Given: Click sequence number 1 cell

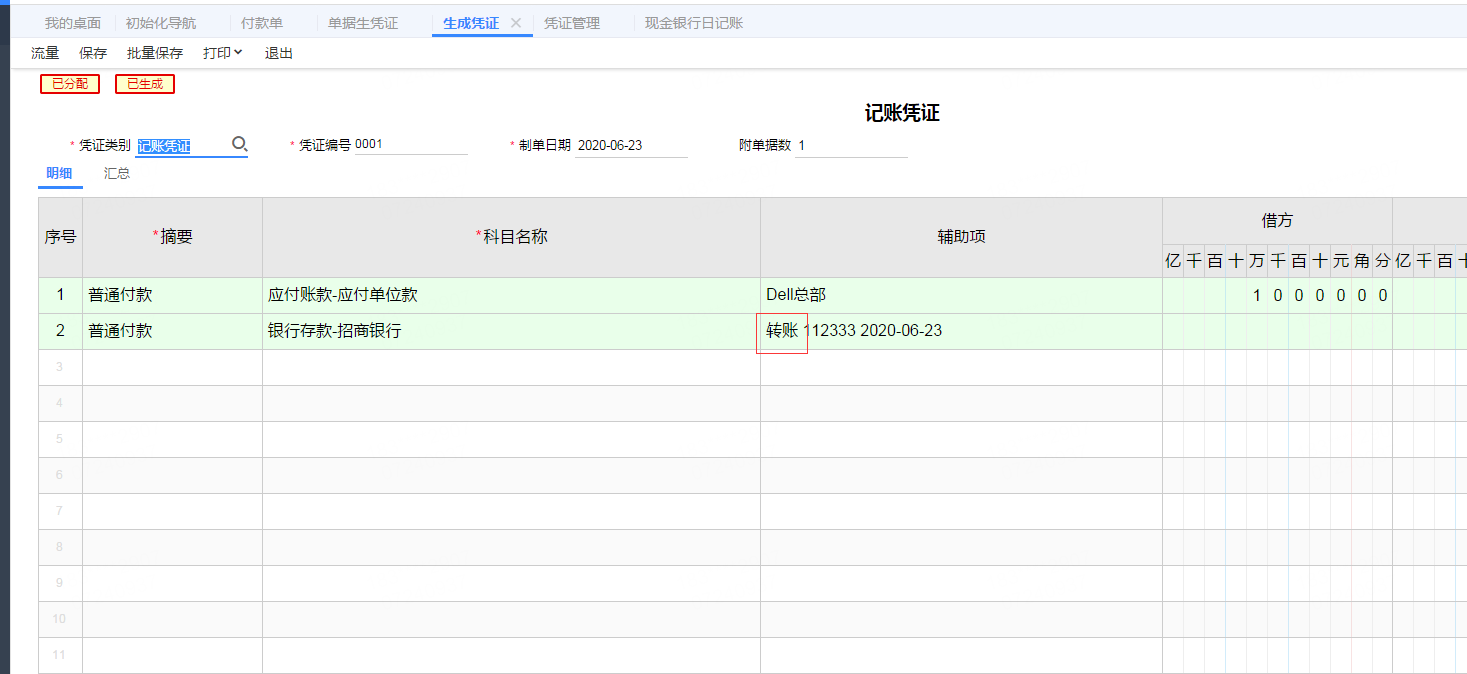Looking at the screenshot, I should coord(60,295).
